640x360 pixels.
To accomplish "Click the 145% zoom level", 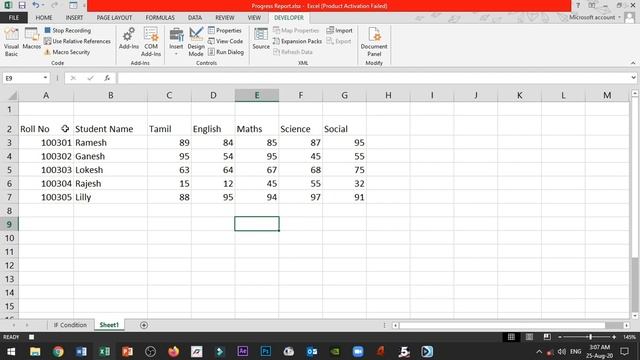I will click(x=629, y=337).
